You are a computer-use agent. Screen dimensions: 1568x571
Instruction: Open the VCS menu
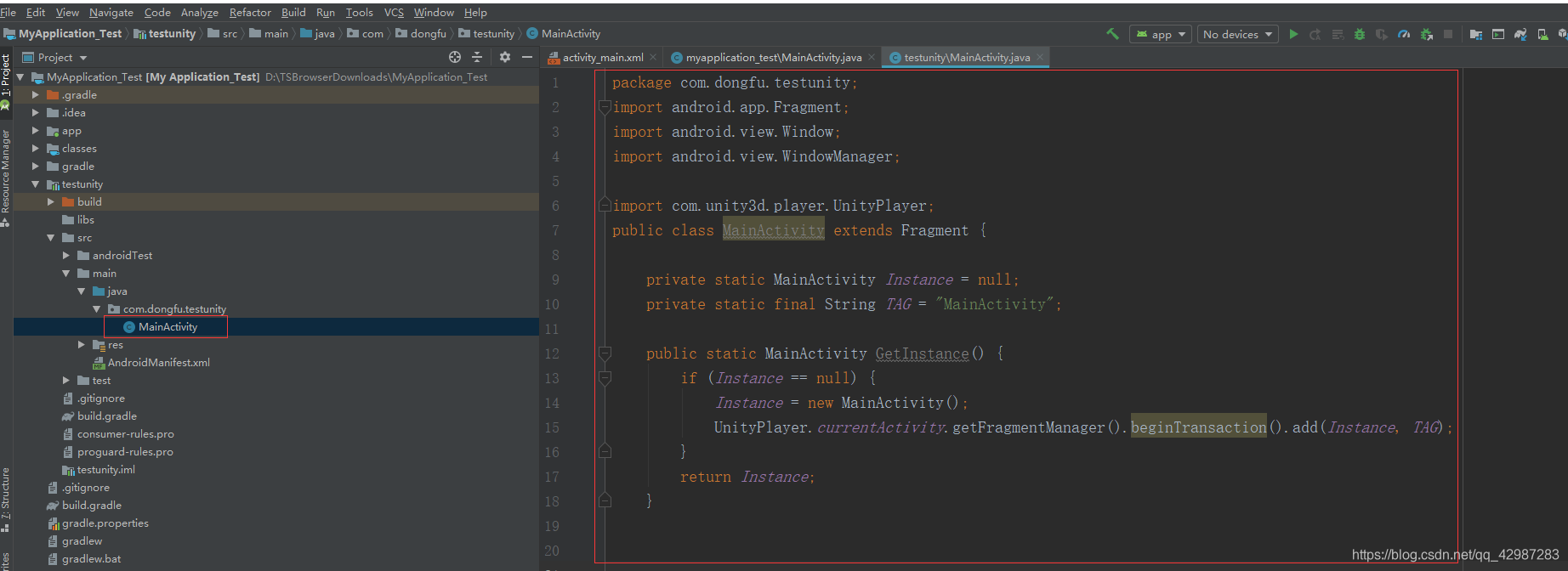394,12
